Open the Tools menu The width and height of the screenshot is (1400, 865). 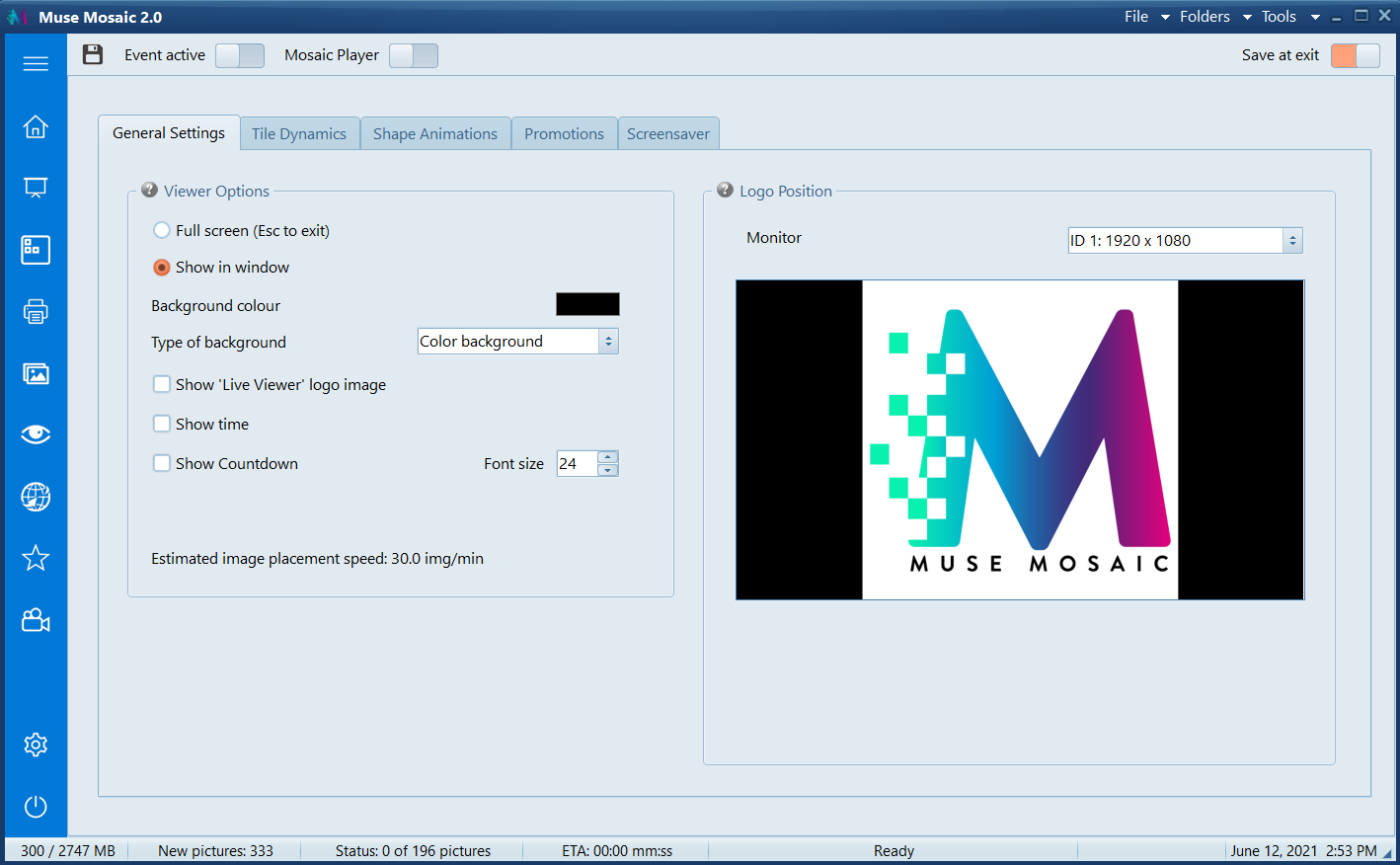[1280, 16]
